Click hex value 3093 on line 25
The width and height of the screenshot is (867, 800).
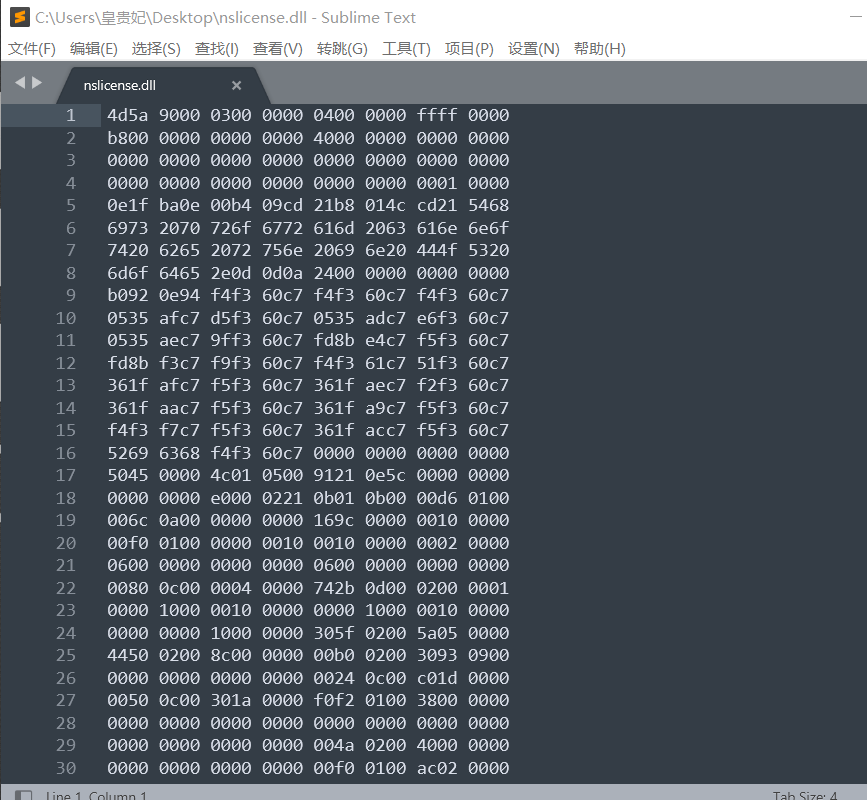(x=437, y=655)
